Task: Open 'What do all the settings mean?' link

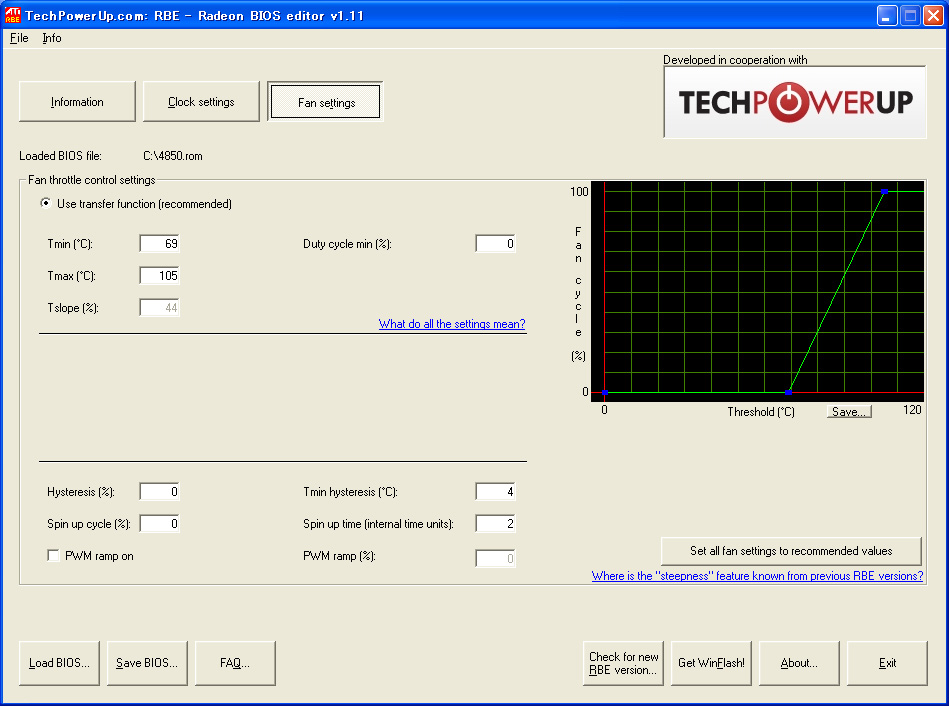Action: (x=452, y=324)
